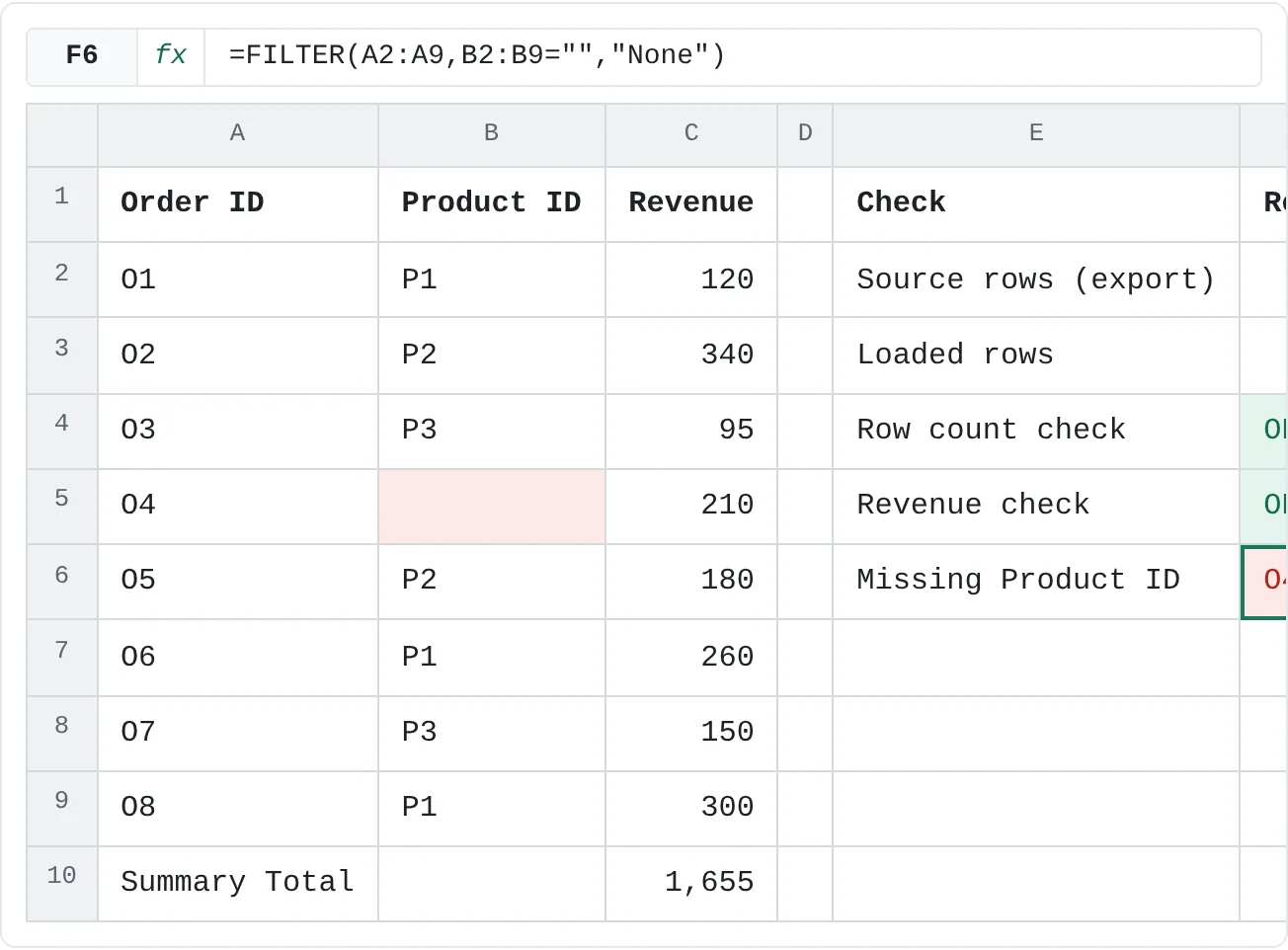1288x950 pixels.
Task: Click the 'Revenue' header cell
Action: pos(691,204)
